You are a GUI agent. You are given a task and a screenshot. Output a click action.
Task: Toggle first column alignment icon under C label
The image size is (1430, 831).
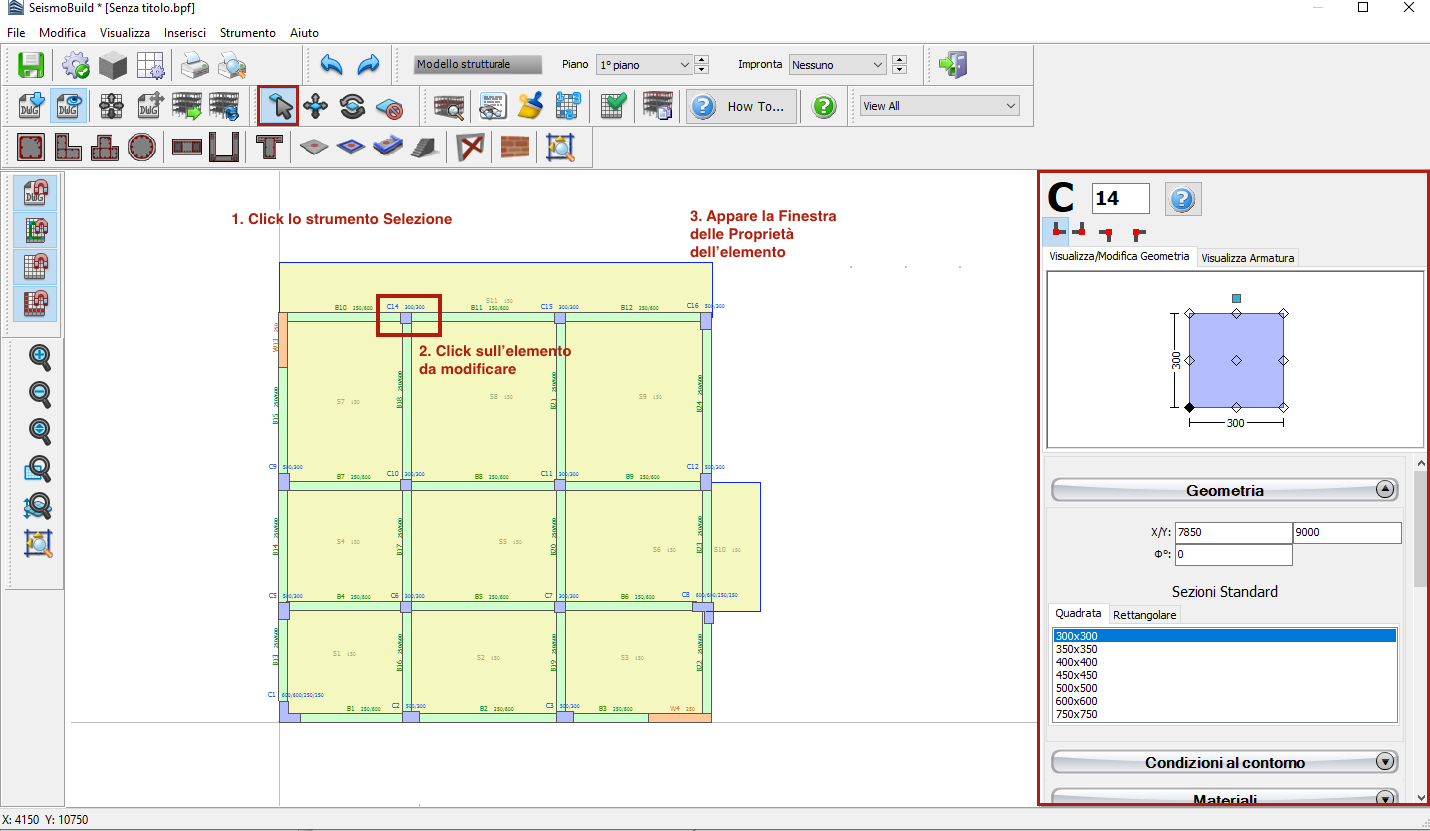1056,232
